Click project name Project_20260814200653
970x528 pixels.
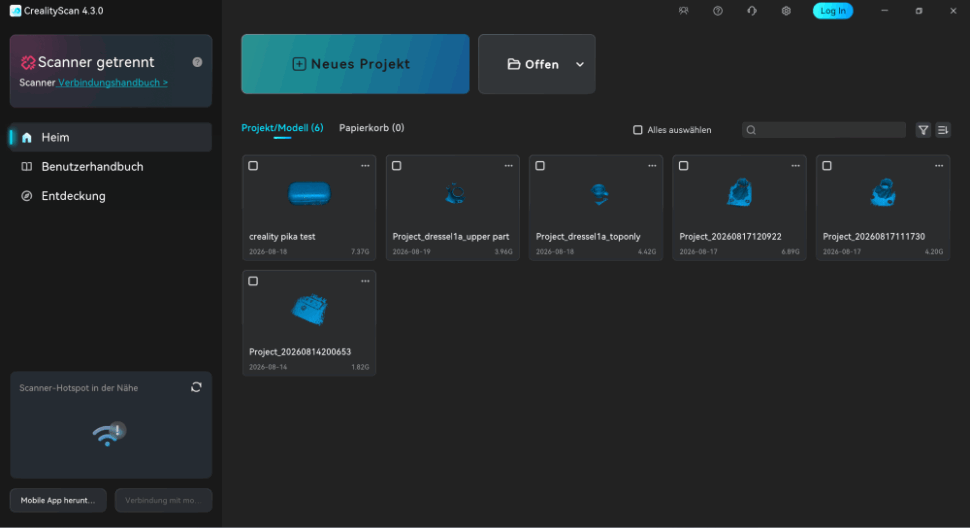(x=300, y=352)
